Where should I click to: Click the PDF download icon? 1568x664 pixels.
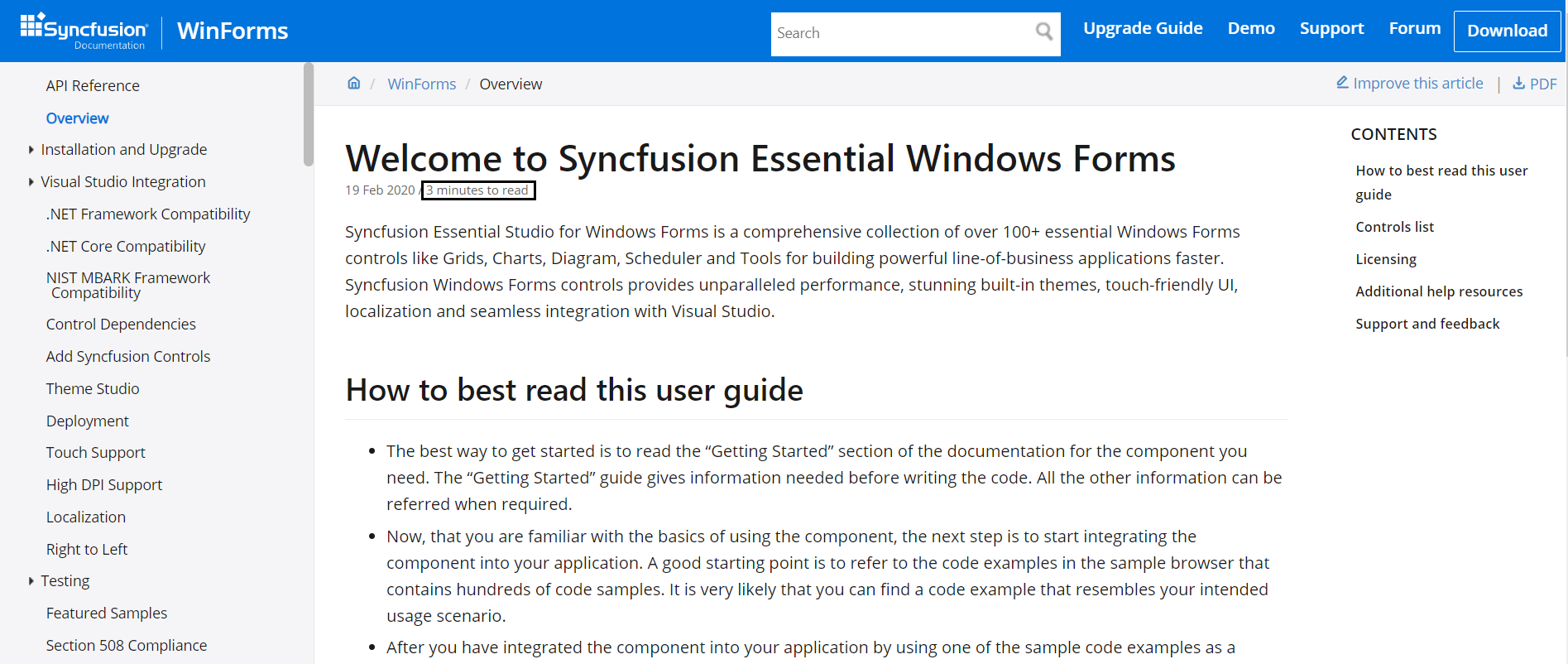[x=1518, y=84]
